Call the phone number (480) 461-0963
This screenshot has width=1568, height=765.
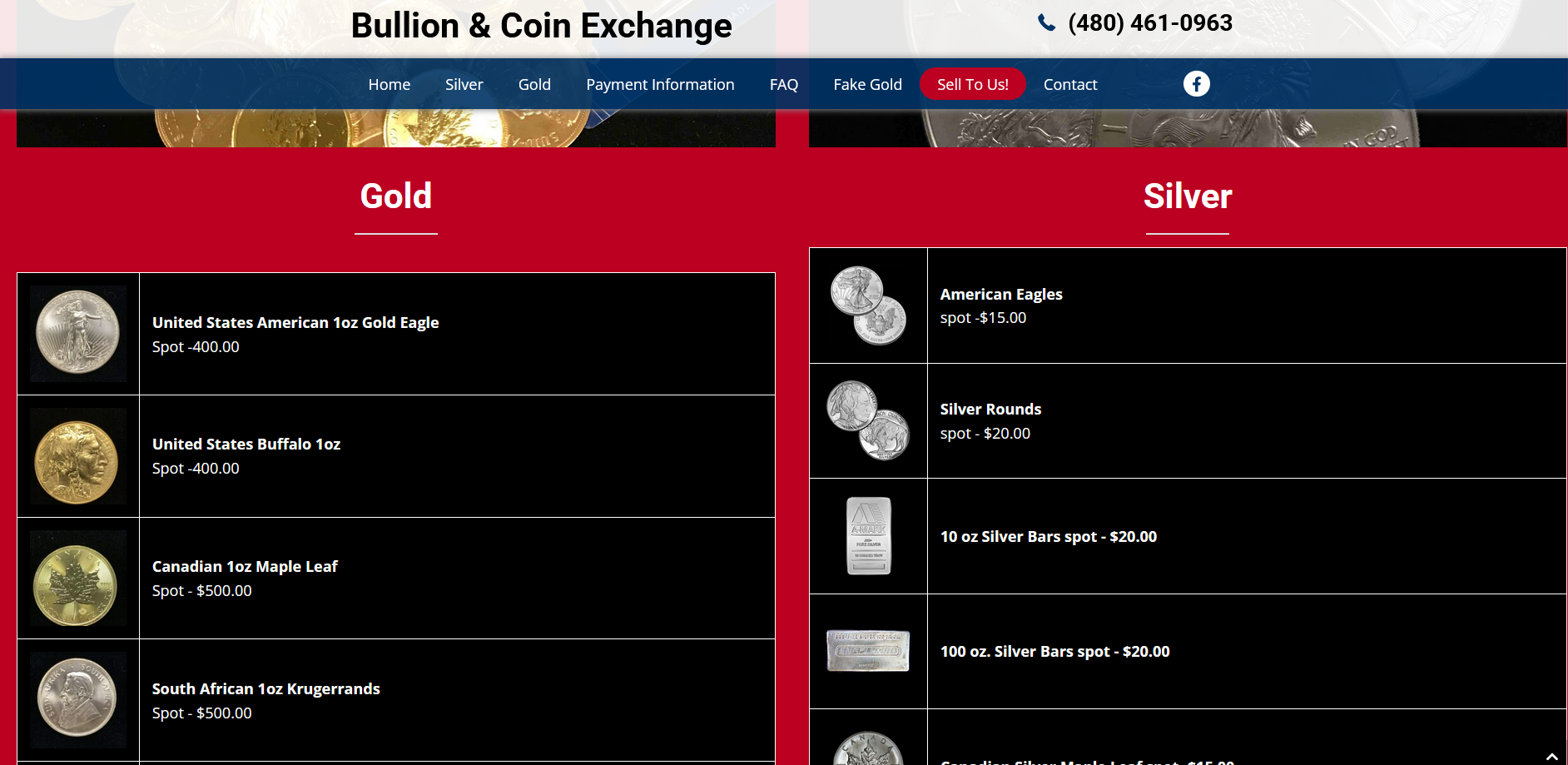tap(1150, 23)
